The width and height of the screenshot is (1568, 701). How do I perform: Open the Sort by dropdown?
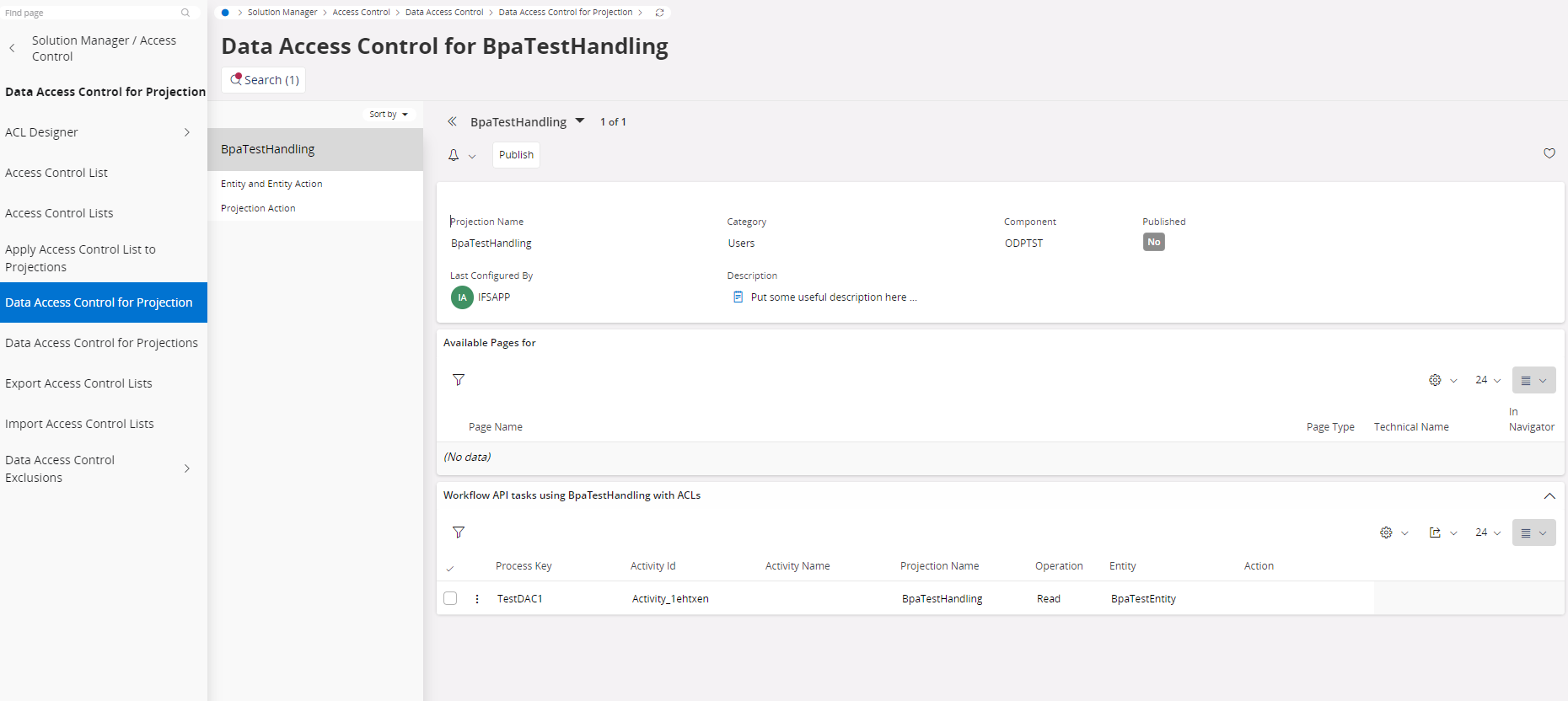coord(389,115)
